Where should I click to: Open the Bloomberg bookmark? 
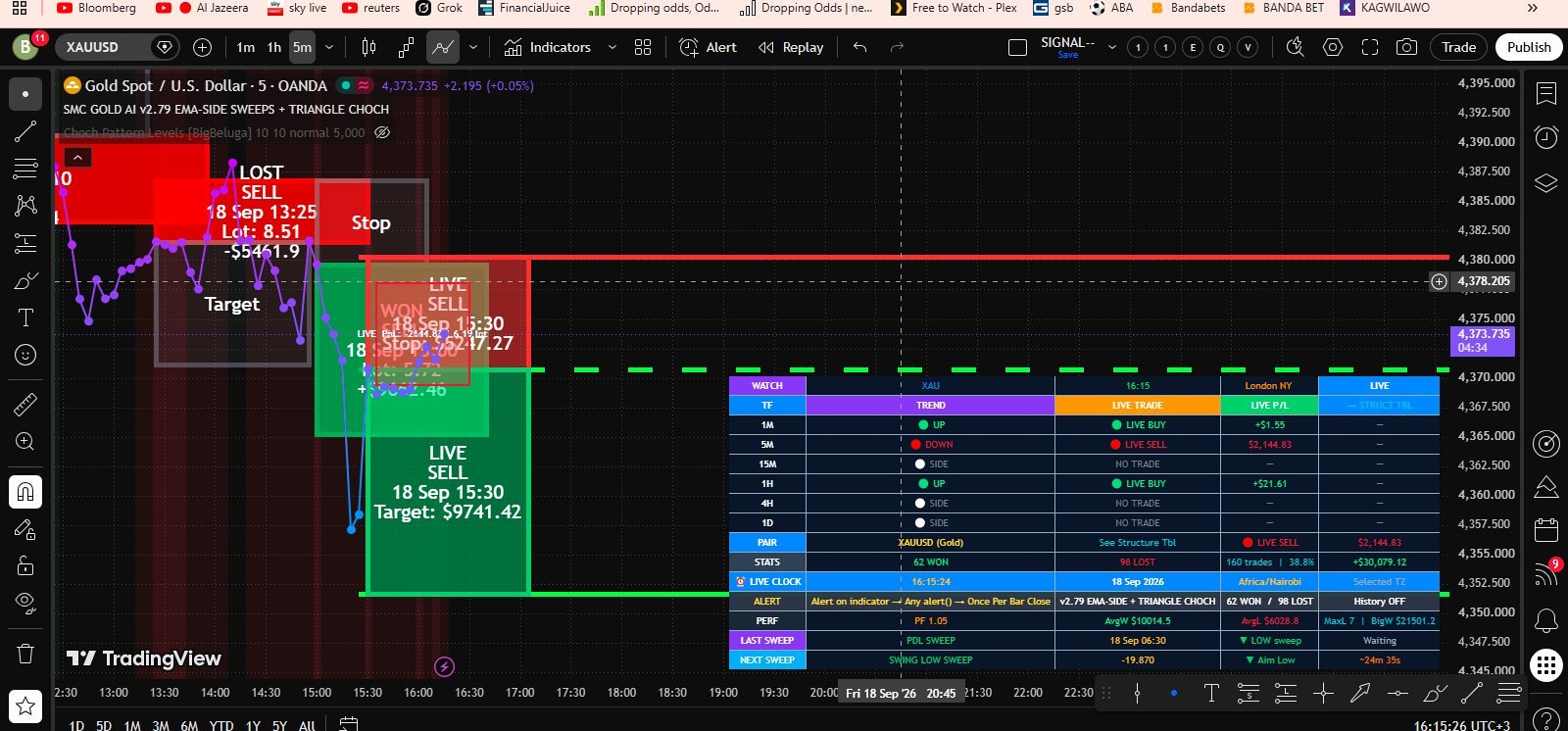click(96, 8)
